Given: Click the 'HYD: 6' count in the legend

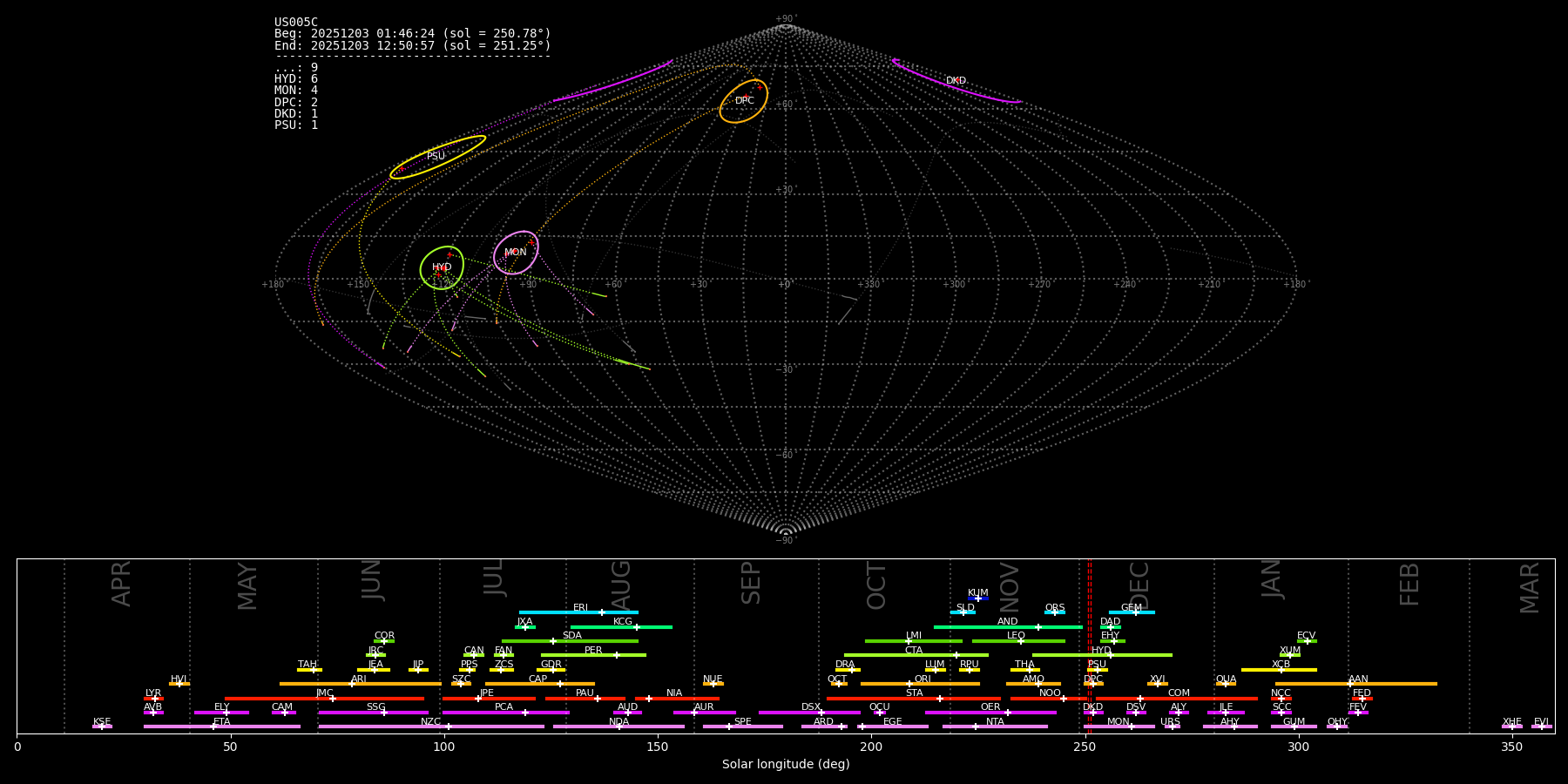Looking at the screenshot, I should (296, 79).
